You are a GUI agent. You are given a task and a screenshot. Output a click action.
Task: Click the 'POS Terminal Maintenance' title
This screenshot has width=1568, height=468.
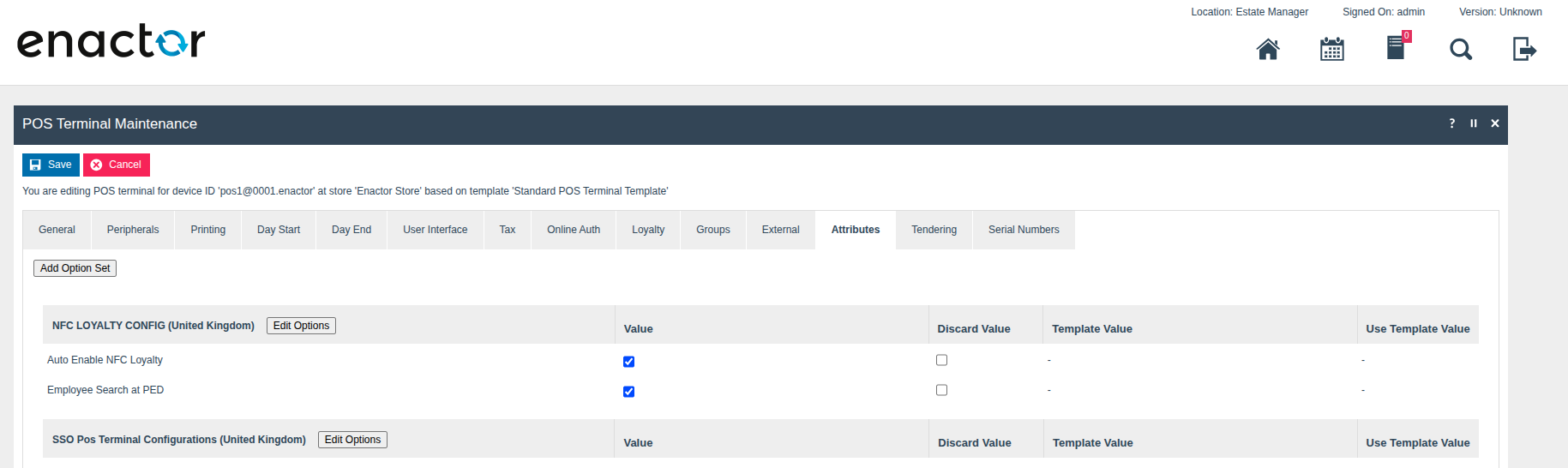pos(110,124)
